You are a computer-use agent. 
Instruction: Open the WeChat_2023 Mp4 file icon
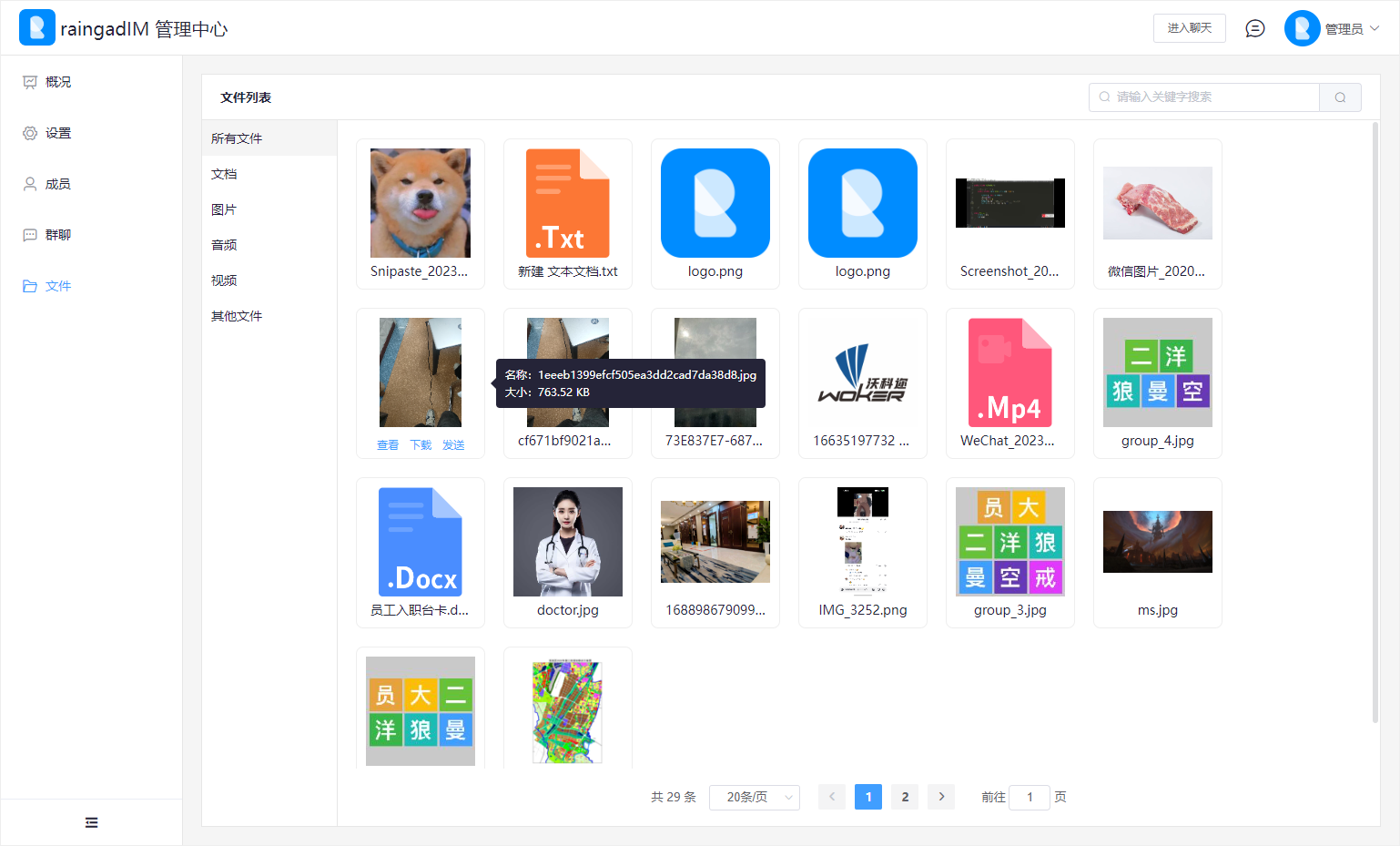point(1010,372)
